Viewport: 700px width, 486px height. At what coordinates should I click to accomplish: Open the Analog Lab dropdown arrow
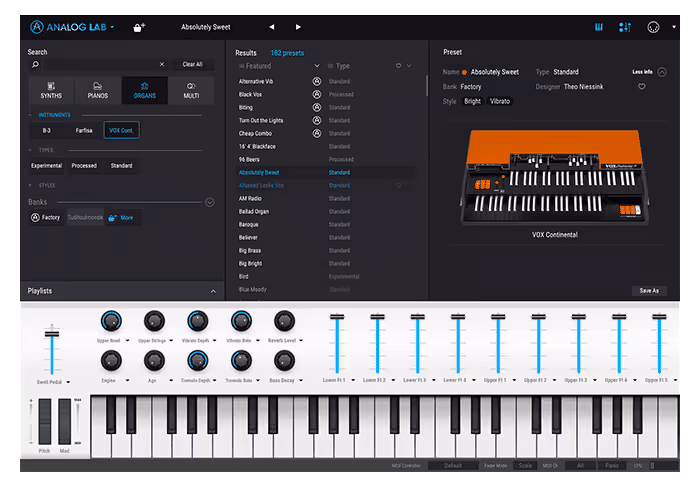tap(112, 27)
